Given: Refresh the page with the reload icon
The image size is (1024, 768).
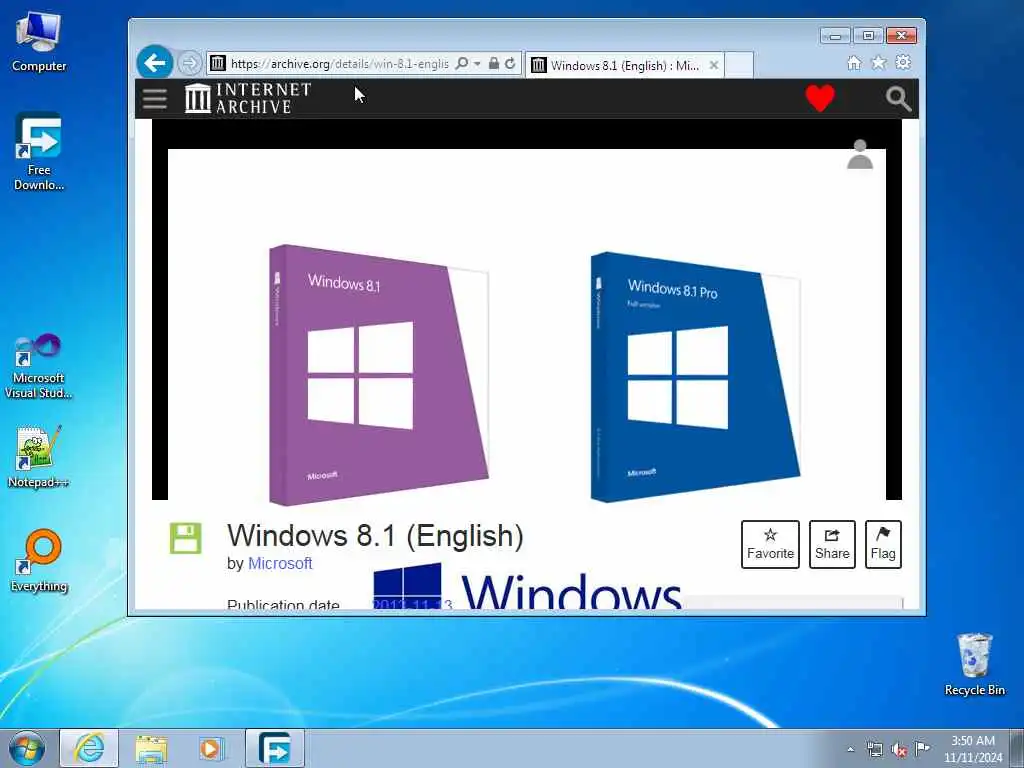Looking at the screenshot, I should click(510, 63).
